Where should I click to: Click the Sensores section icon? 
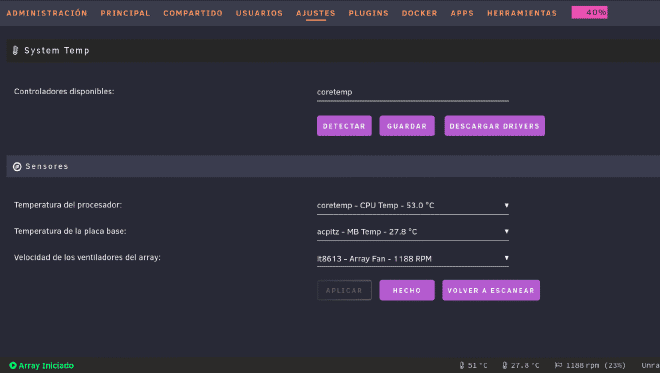(17, 167)
